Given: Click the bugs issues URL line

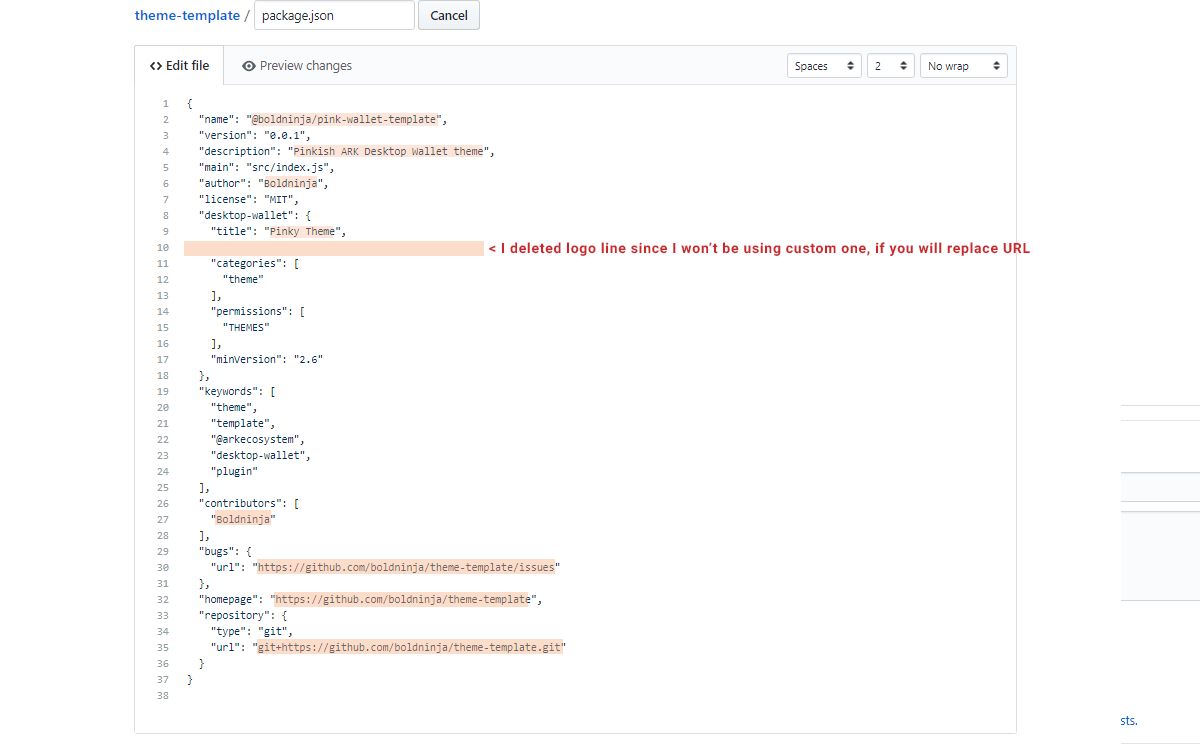Looking at the screenshot, I should 385,567.
